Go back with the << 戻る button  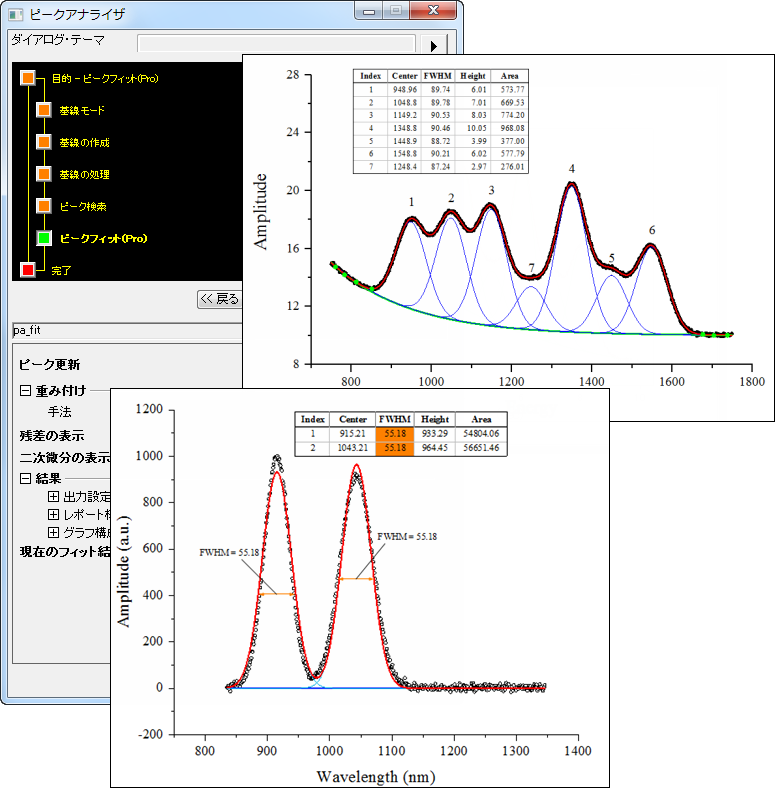[x=220, y=299]
